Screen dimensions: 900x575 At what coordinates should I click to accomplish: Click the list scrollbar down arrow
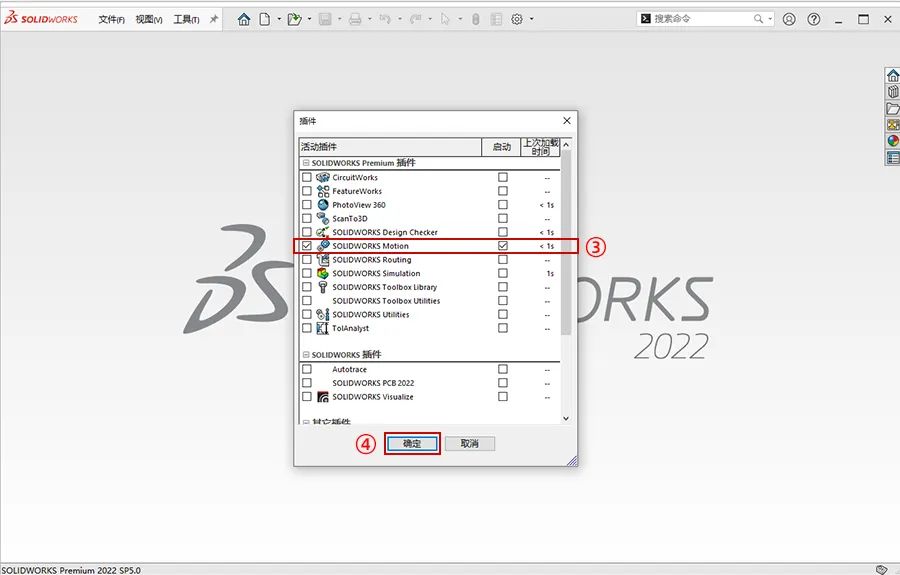566,418
